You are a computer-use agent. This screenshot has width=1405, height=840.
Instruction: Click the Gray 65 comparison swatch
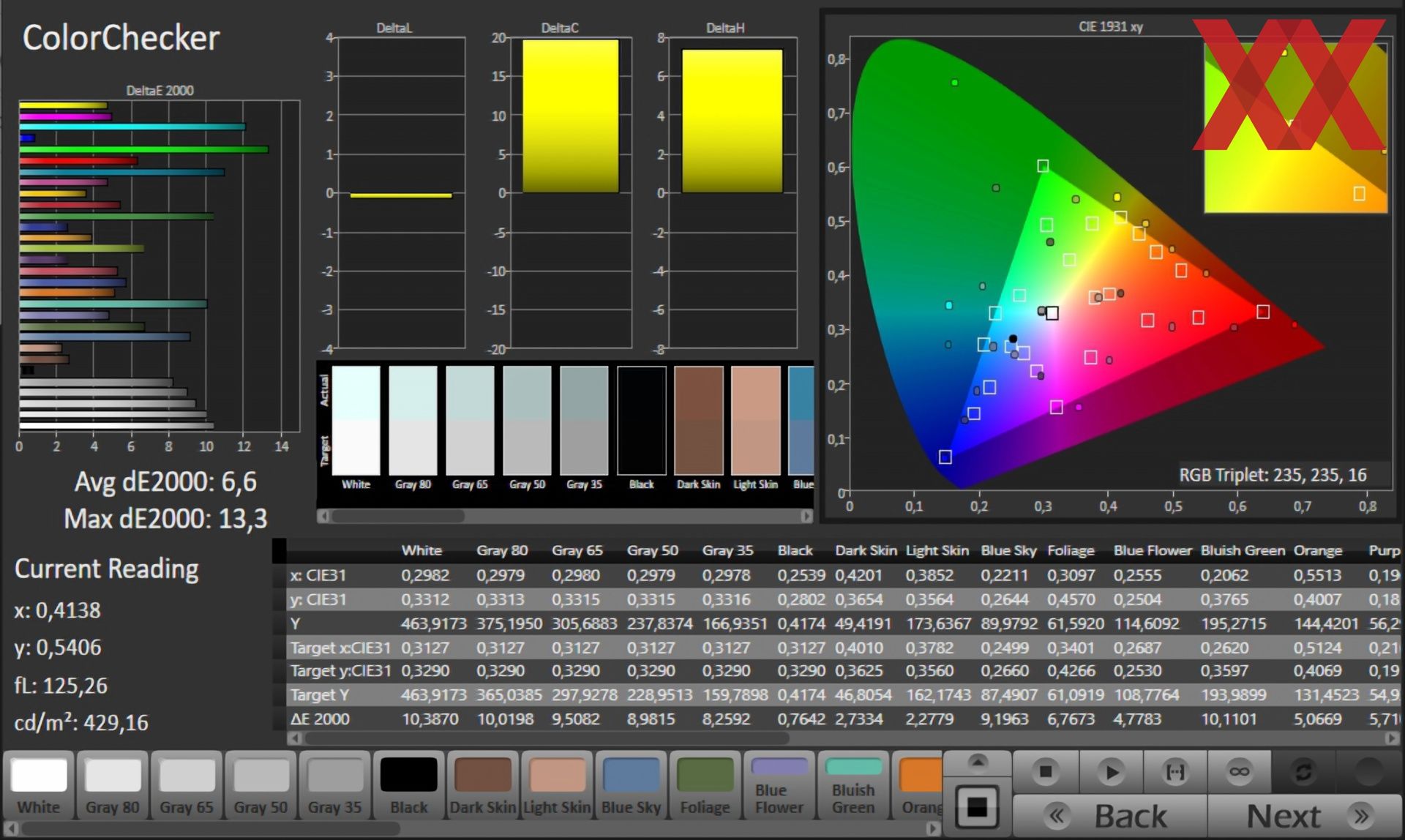(x=470, y=421)
